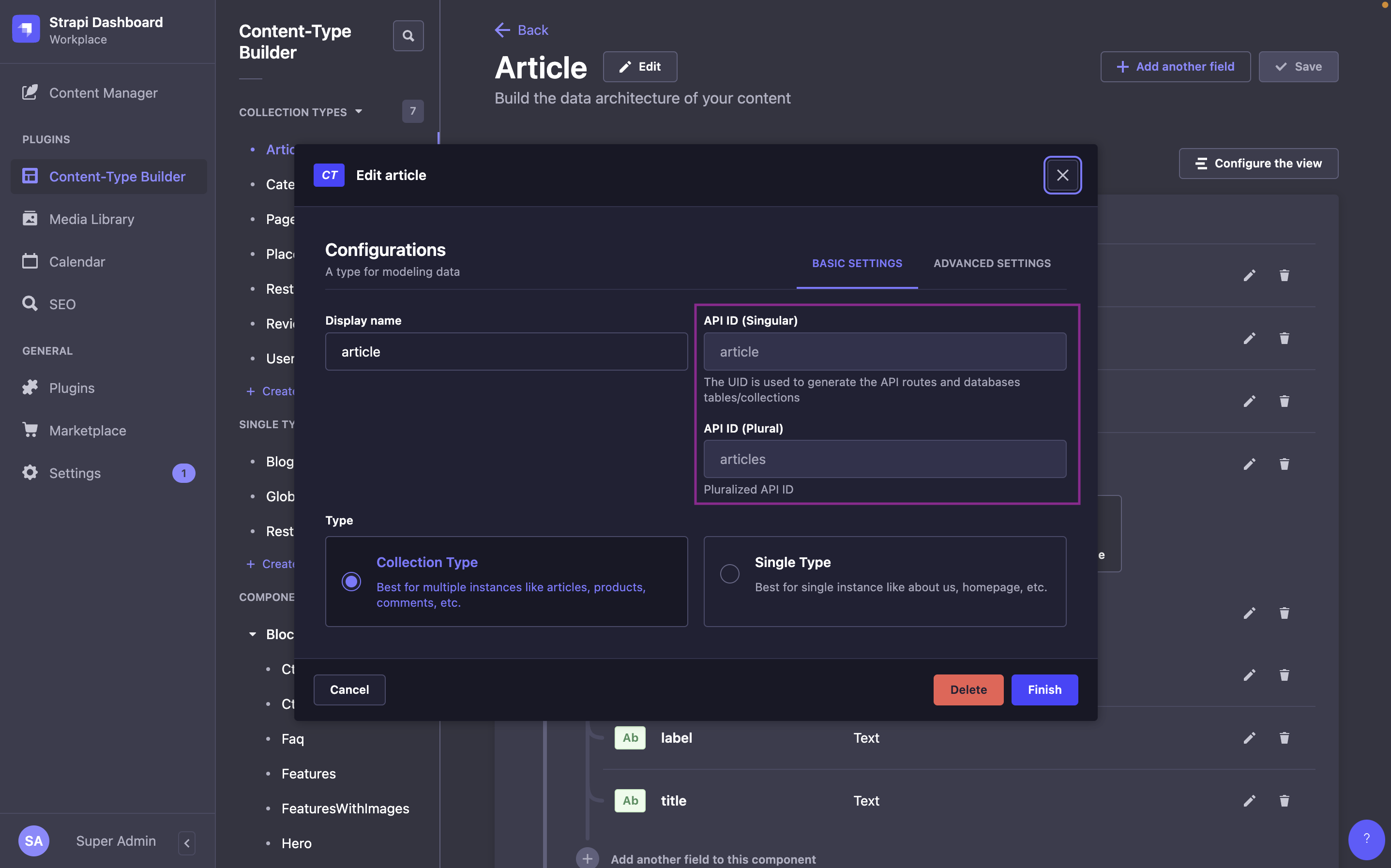Collapse the Bloc component tree item
This screenshot has width=1391, height=868.
coord(253,634)
